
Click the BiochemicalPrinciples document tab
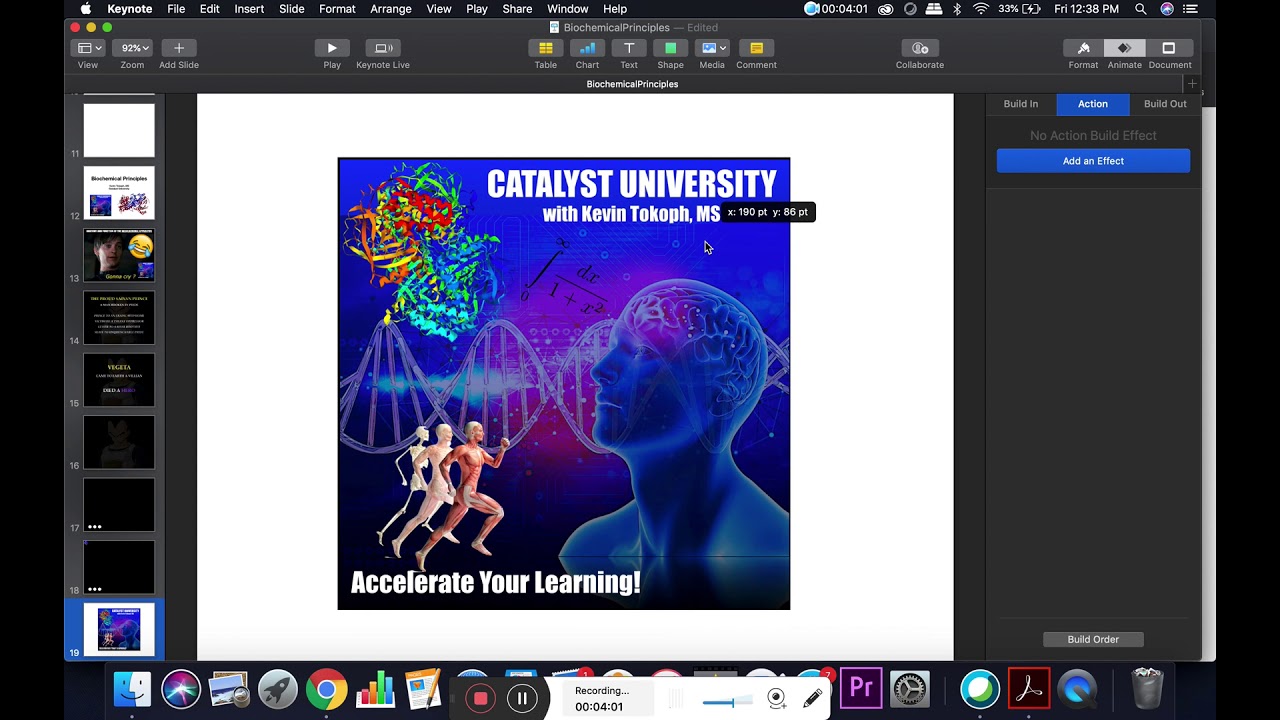632,84
